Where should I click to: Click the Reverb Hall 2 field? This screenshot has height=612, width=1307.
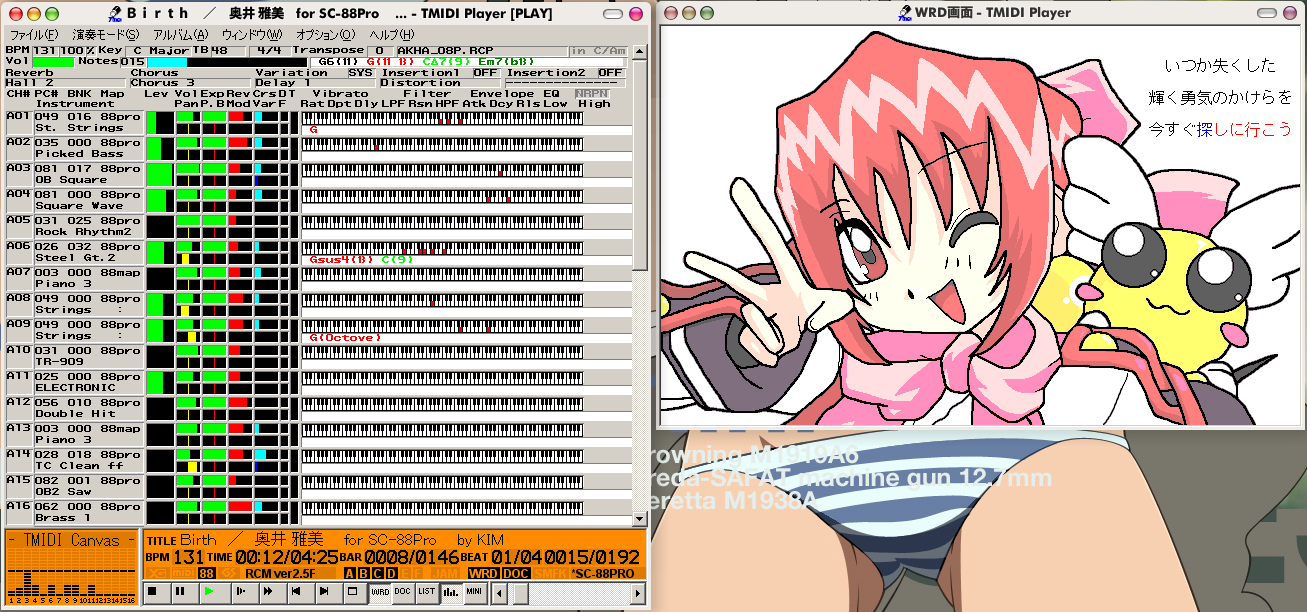click(65, 83)
